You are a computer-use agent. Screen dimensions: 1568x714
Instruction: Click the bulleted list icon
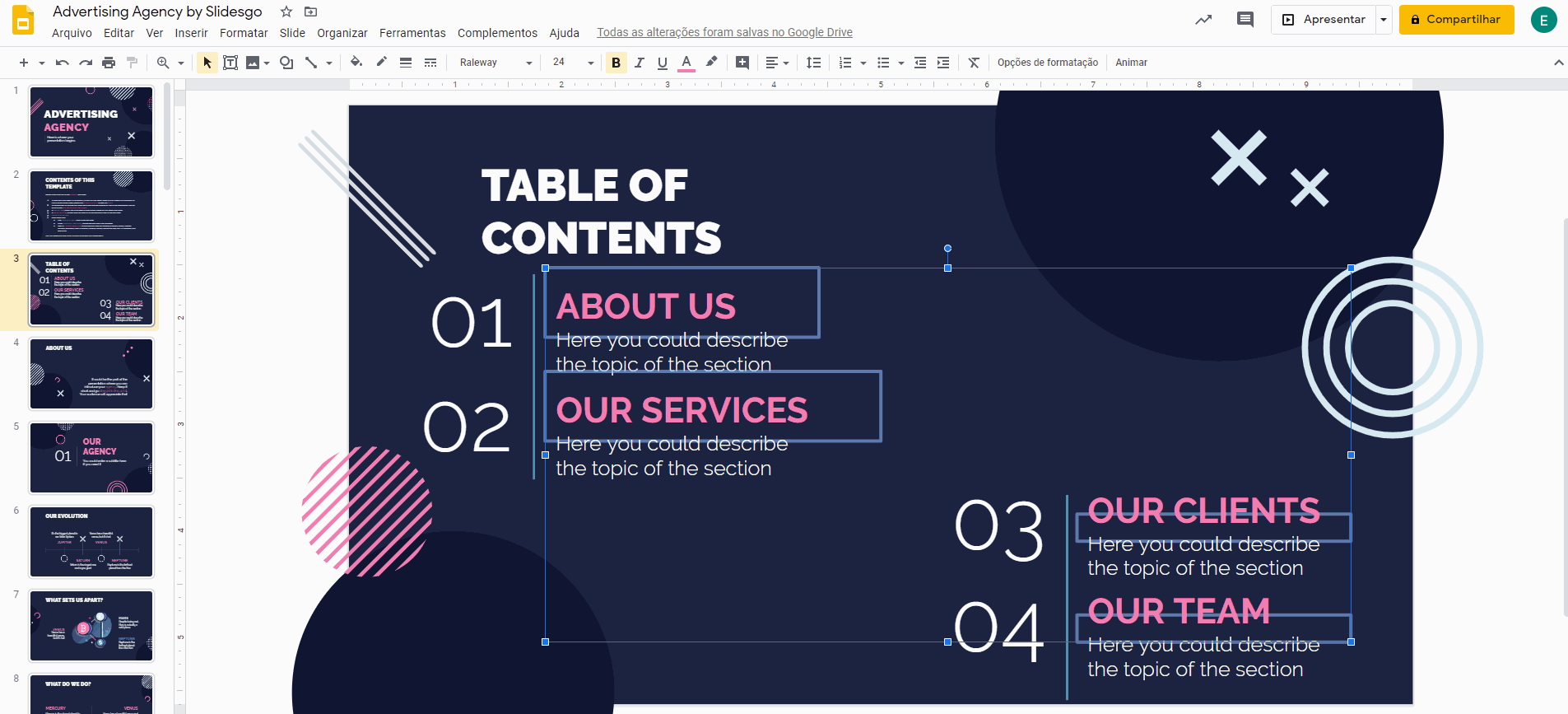click(x=883, y=63)
